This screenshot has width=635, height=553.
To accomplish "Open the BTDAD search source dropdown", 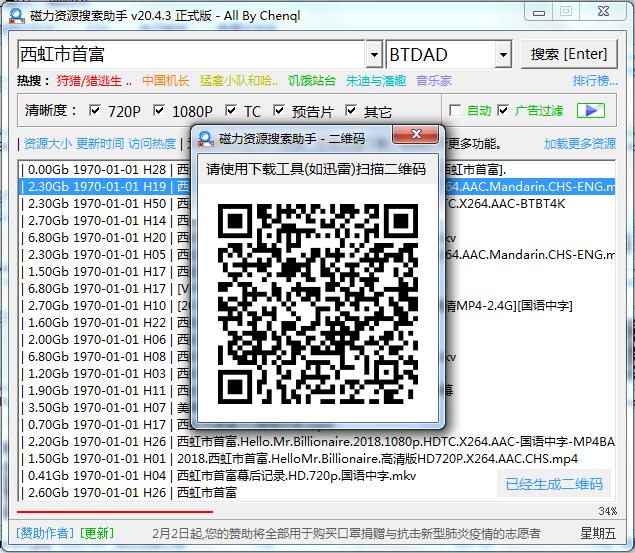I will (x=502, y=54).
